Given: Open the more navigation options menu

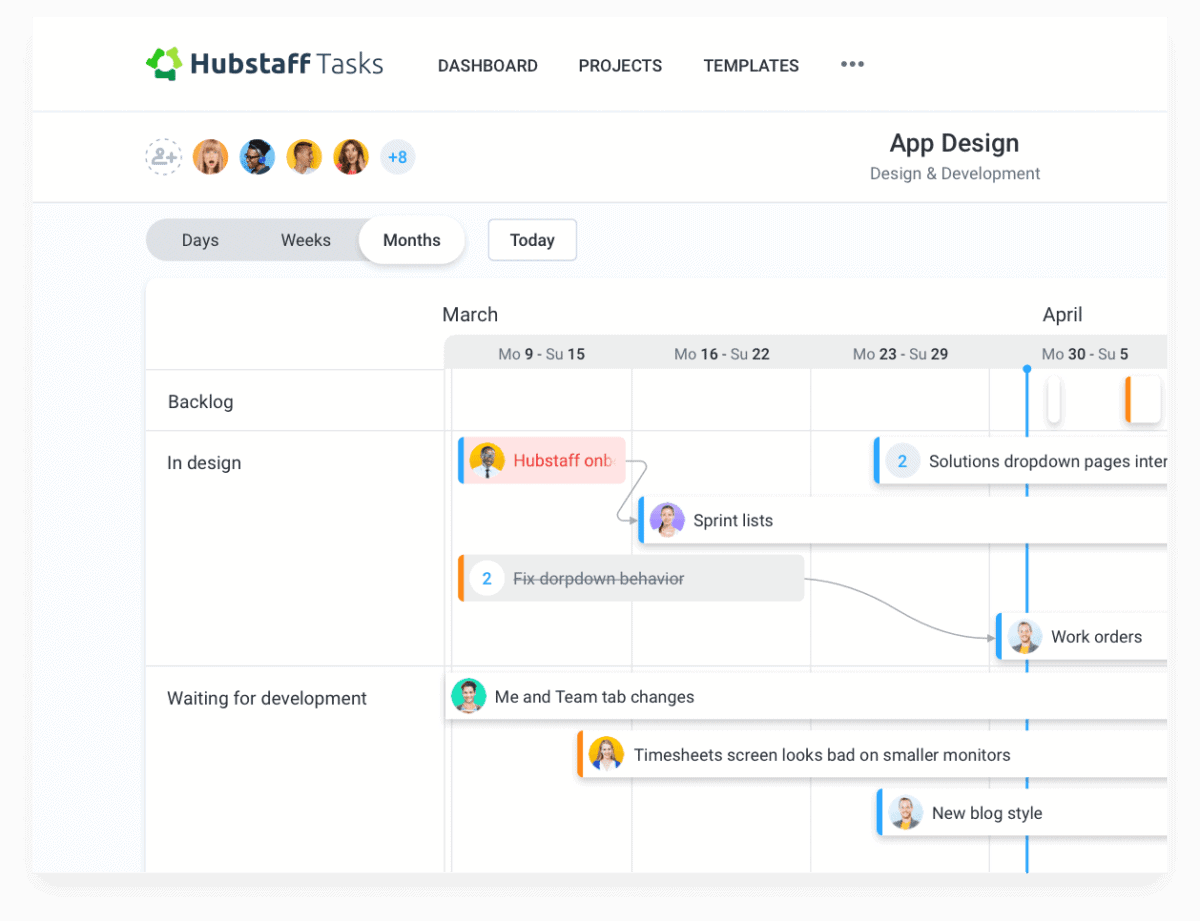Looking at the screenshot, I should [852, 64].
